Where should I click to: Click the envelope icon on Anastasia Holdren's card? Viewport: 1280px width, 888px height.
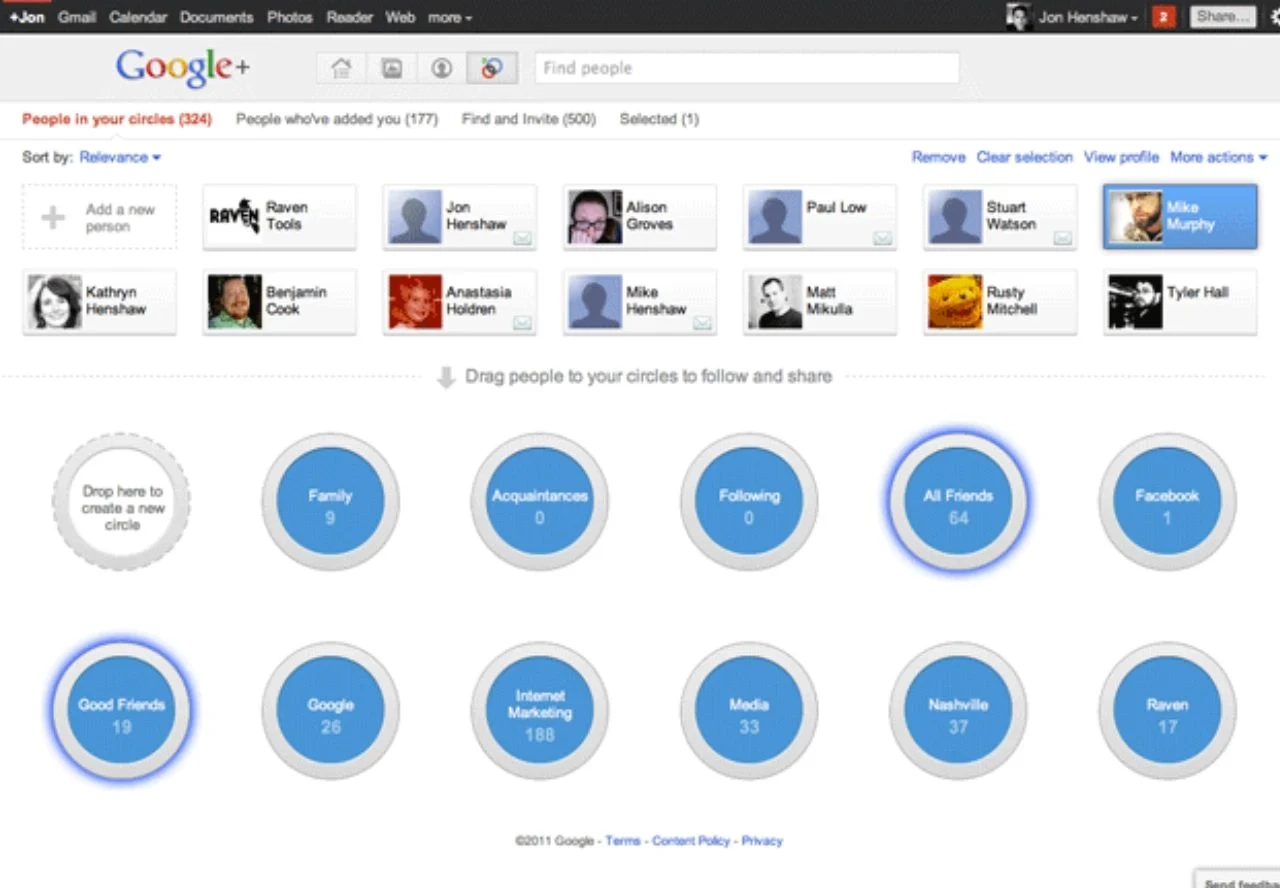(522, 323)
